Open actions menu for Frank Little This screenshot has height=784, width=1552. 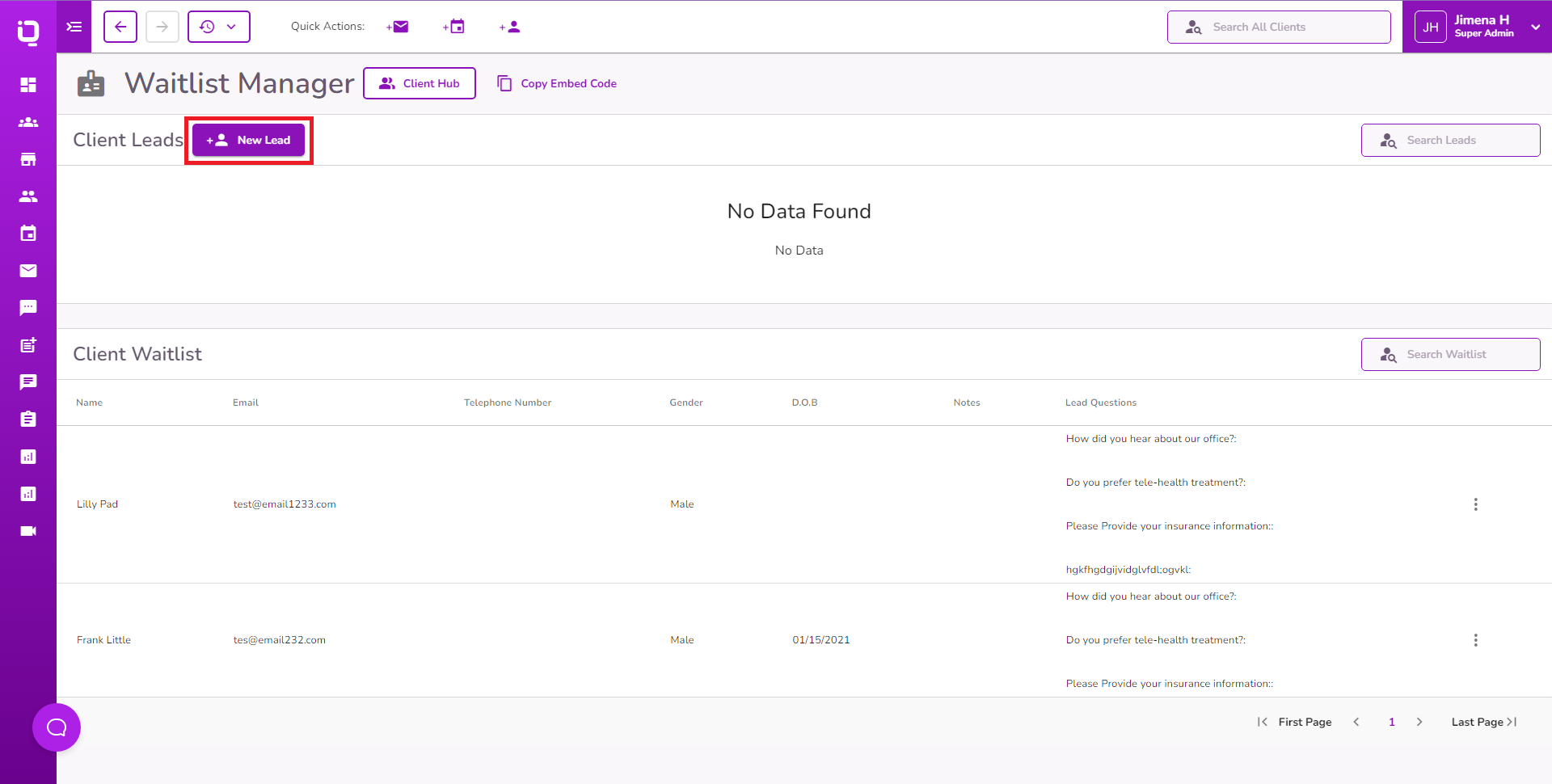tap(1476, 639)
